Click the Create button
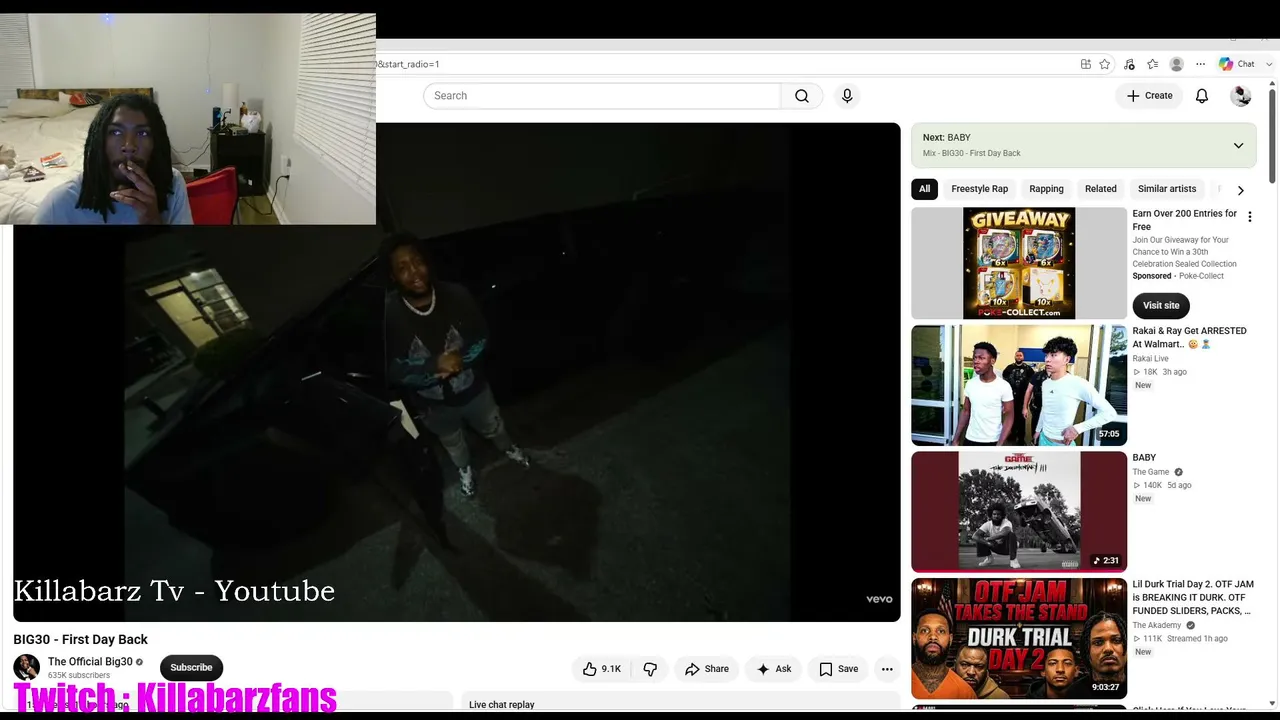 tap(1150, 96)
